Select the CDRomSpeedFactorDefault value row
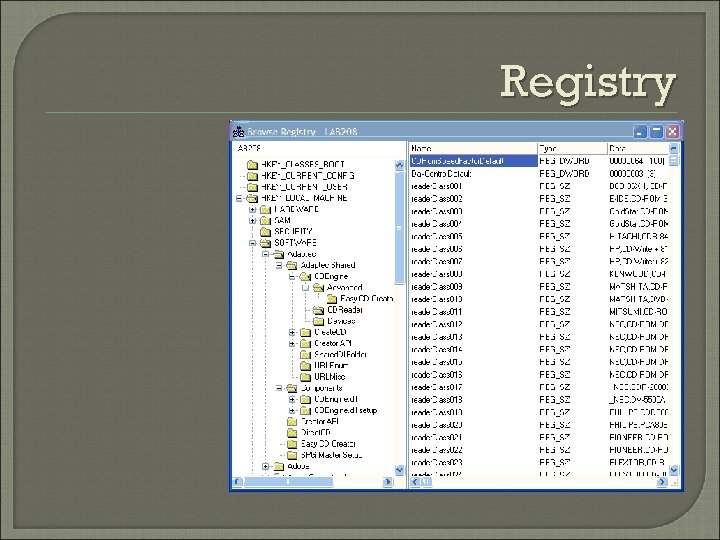This screenshot has height=540, width=720. [x=473, y=161]
